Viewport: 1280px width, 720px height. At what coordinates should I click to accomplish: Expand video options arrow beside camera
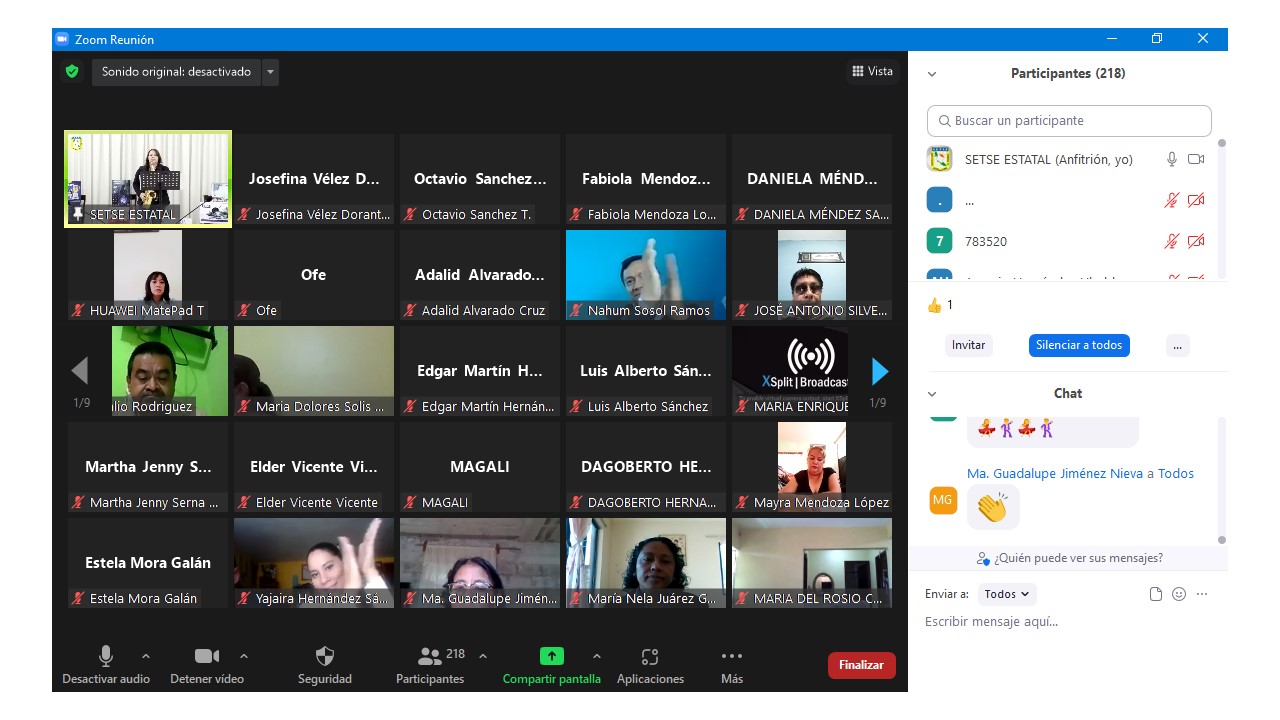[x=244, y=656]
